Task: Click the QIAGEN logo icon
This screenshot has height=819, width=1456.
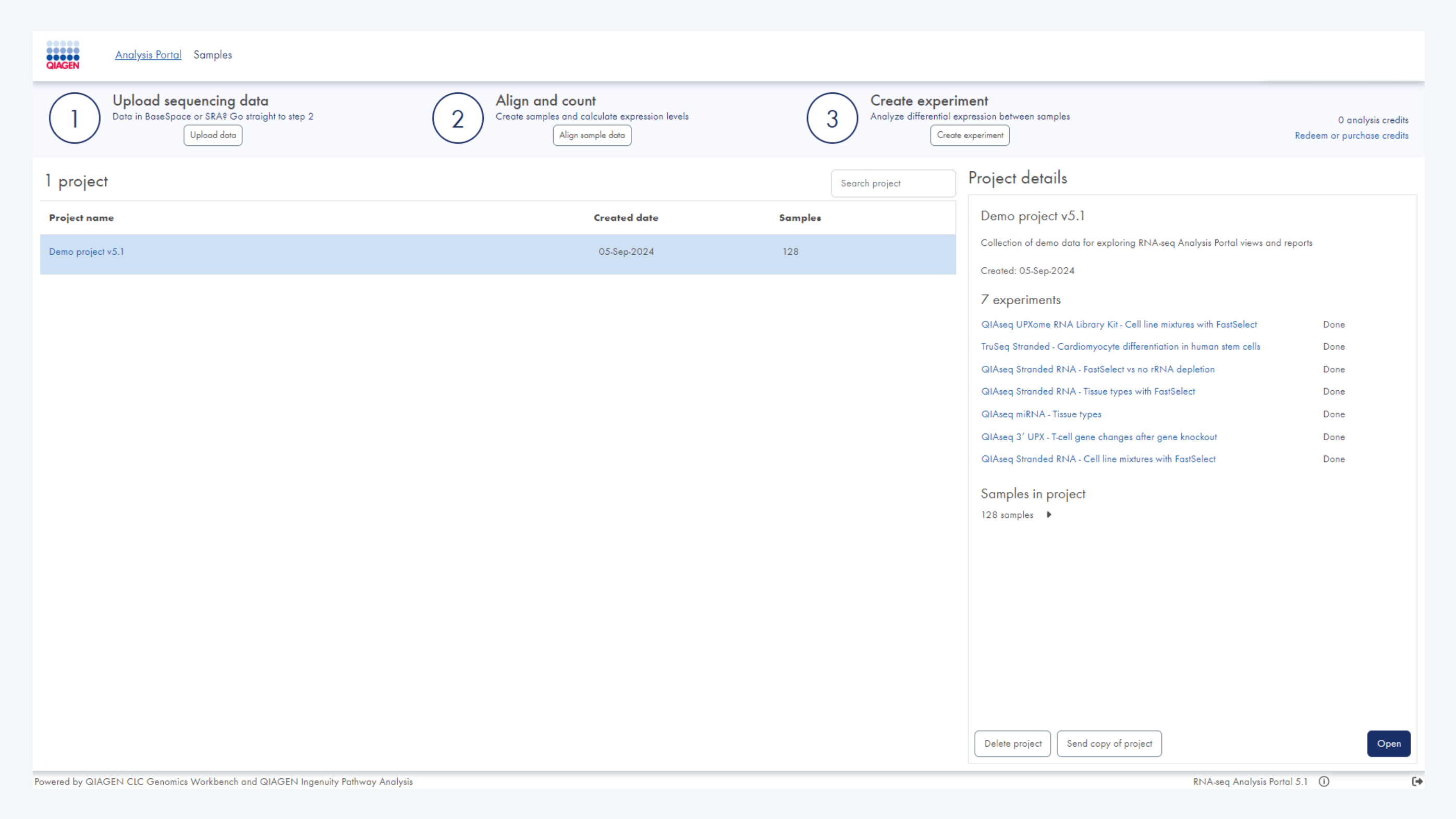Action: click(63, 55)
